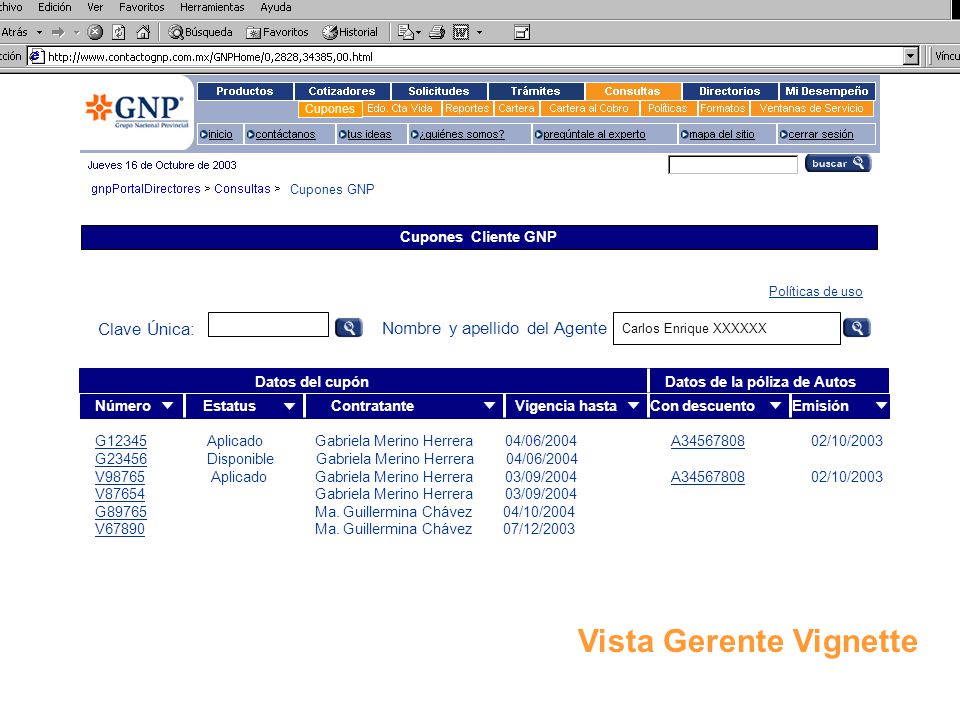The image size is (960, 720).
Task: Go back with the Atrás button
Action: (x=14, y=32)
